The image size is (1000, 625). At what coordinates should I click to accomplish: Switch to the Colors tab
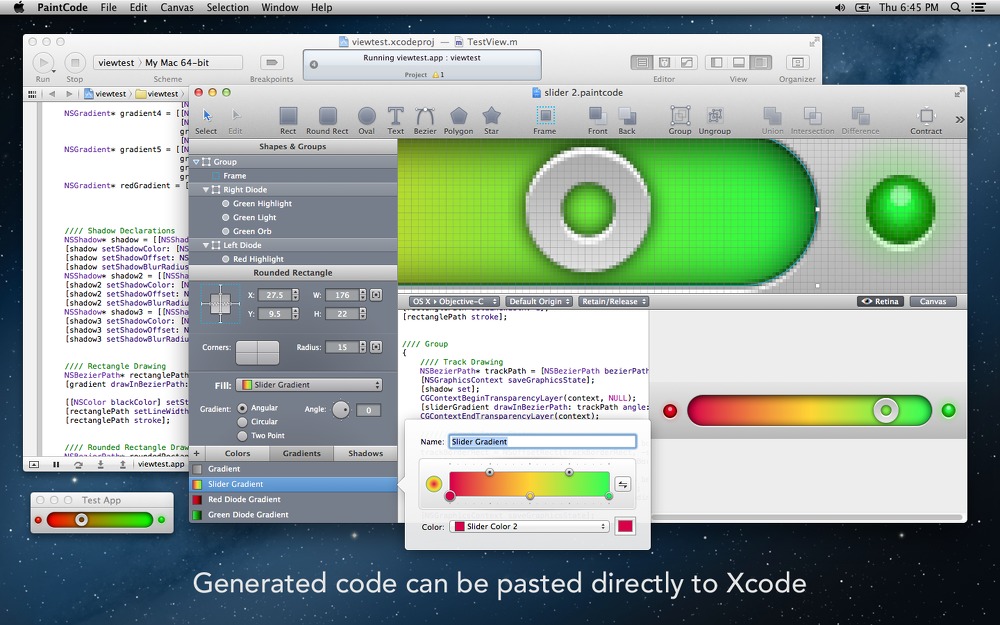point(237,453)
